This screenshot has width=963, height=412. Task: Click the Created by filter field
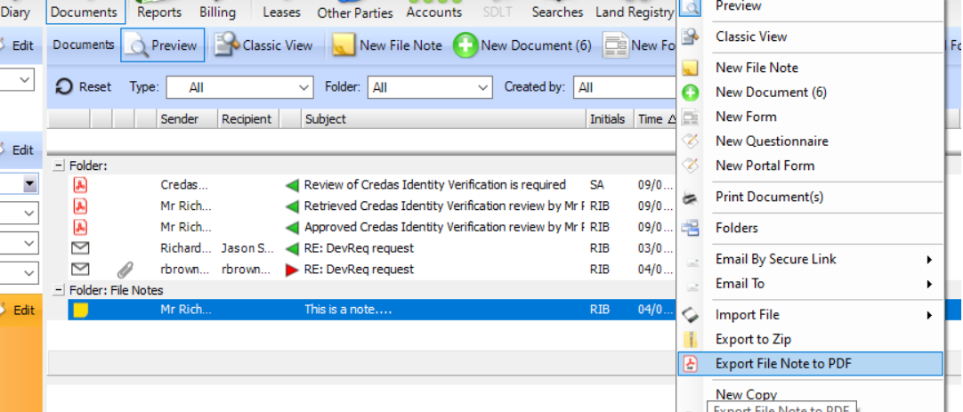[x=625, y=88]
